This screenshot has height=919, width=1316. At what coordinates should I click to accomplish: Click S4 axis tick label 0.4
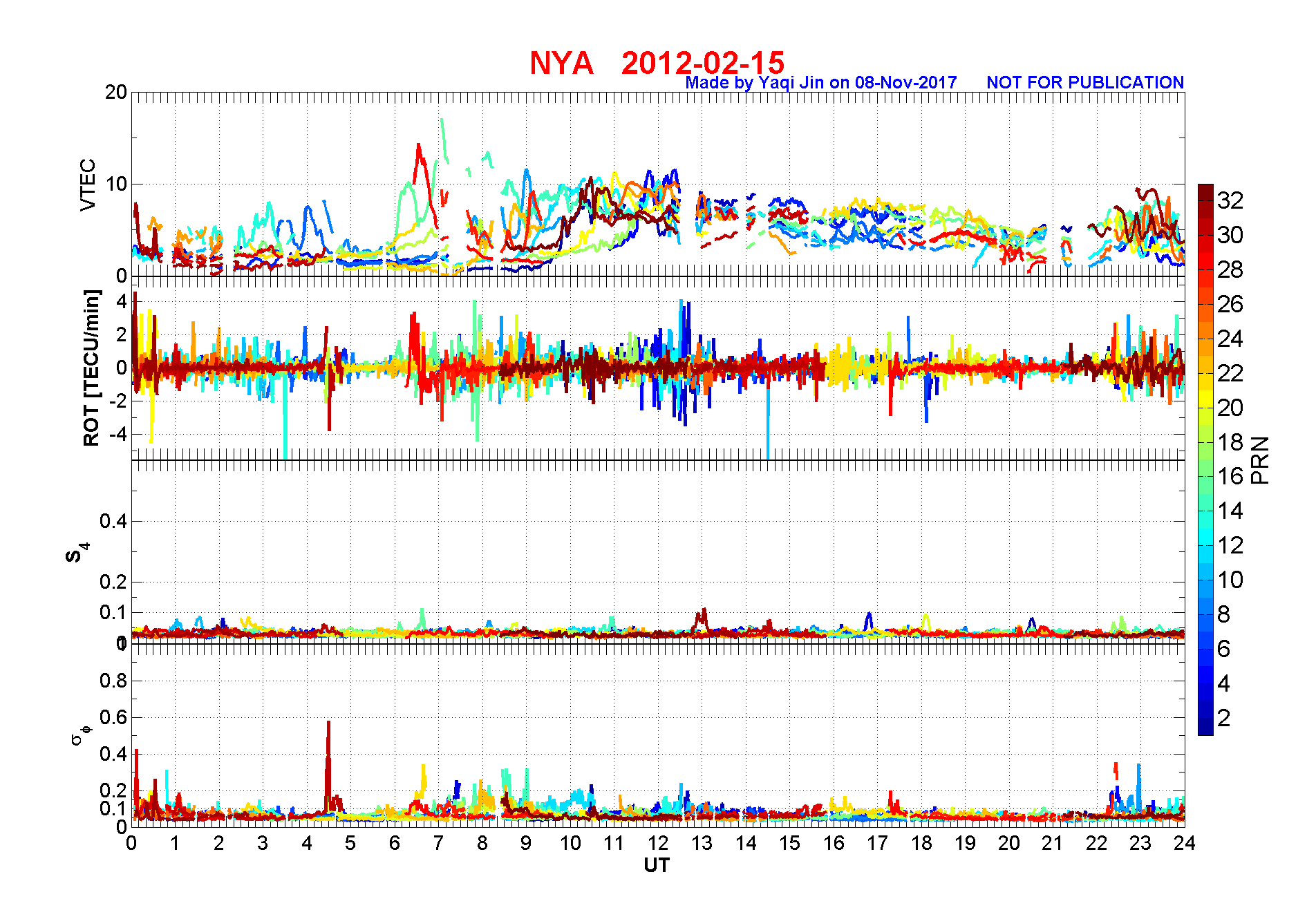click(x=114, y=521)
